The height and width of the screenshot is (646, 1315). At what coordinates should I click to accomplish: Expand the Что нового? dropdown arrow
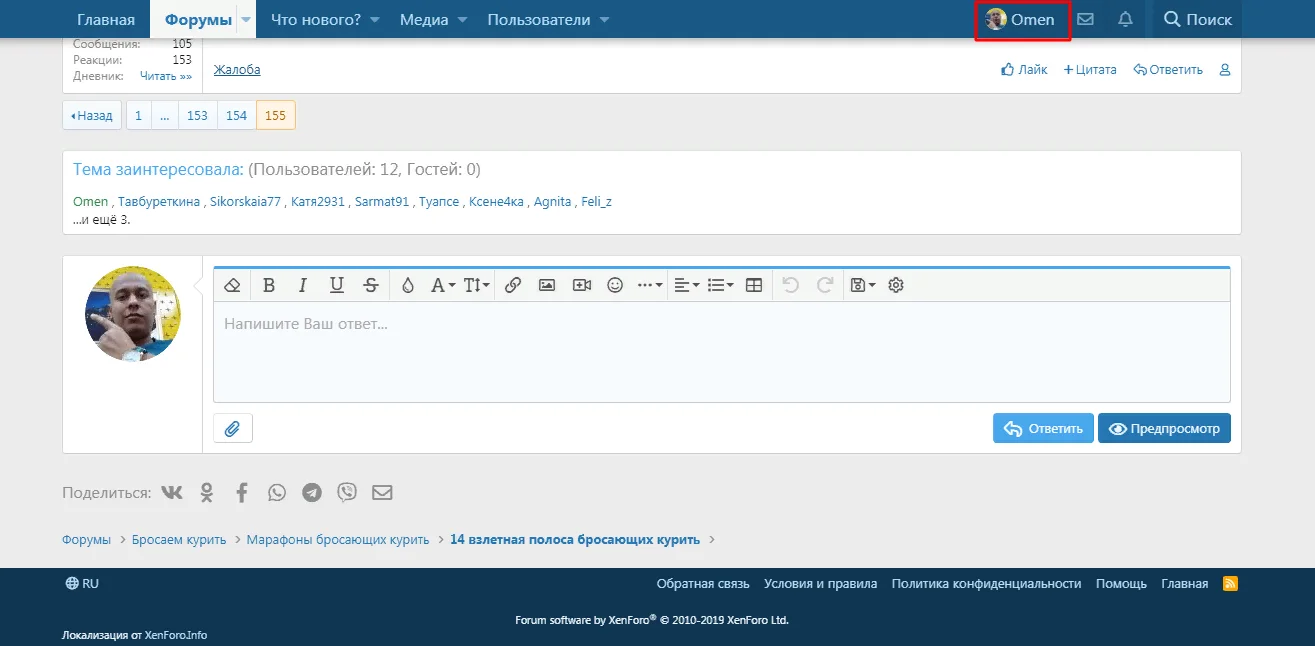tap(374, 20)
